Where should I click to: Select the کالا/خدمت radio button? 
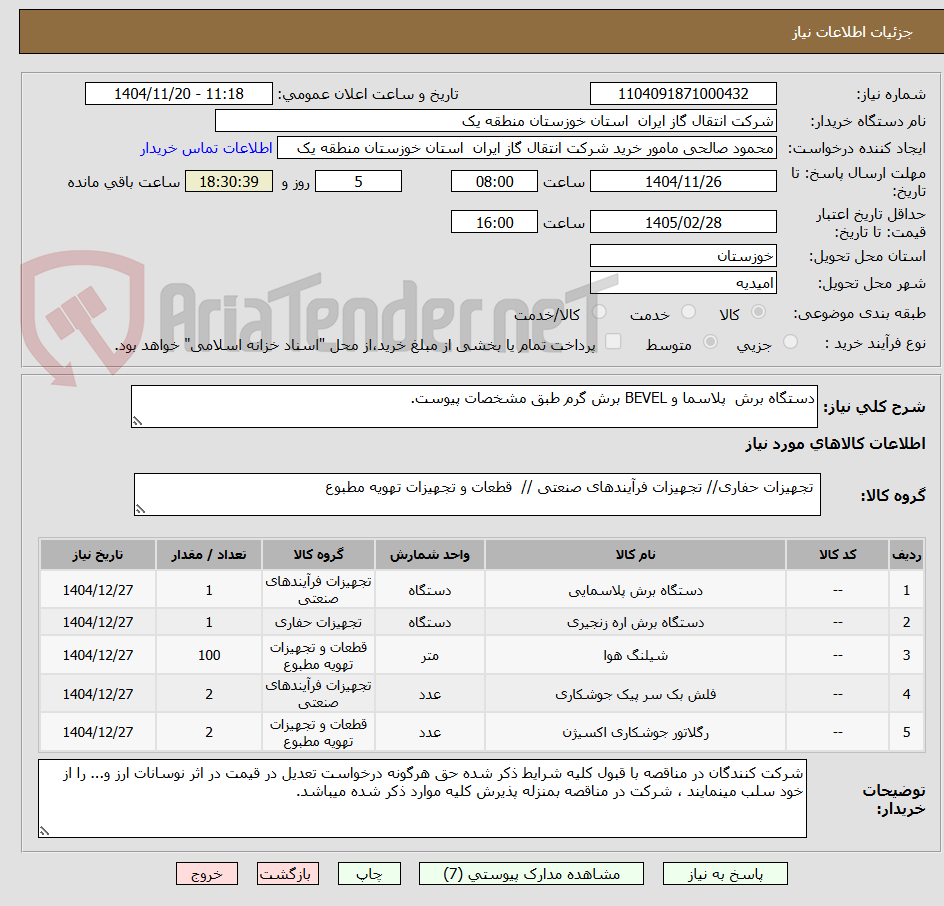coord(599,312)
